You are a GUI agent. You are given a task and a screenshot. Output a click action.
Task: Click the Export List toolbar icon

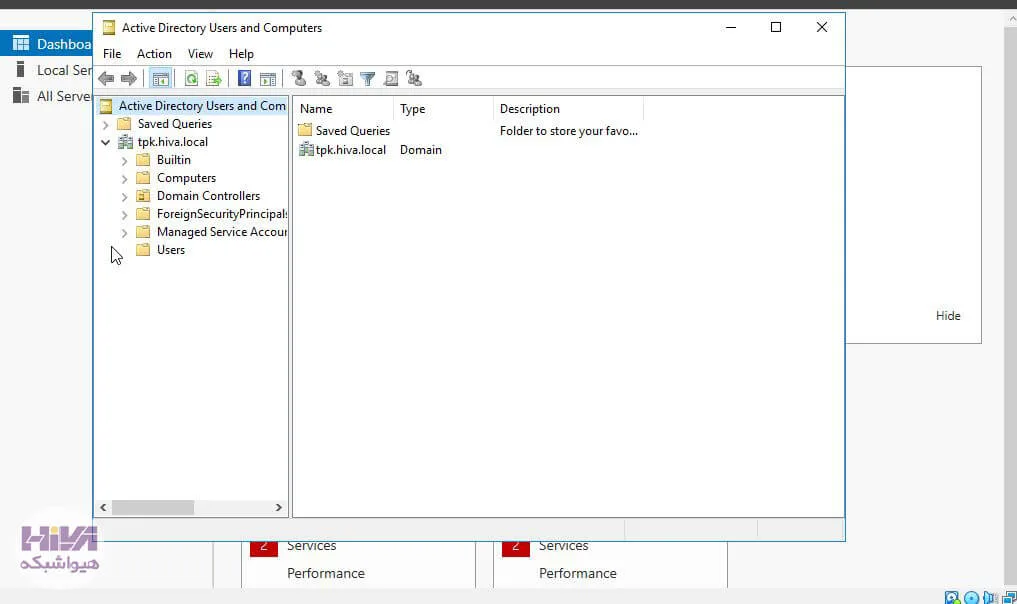point(213,79)
